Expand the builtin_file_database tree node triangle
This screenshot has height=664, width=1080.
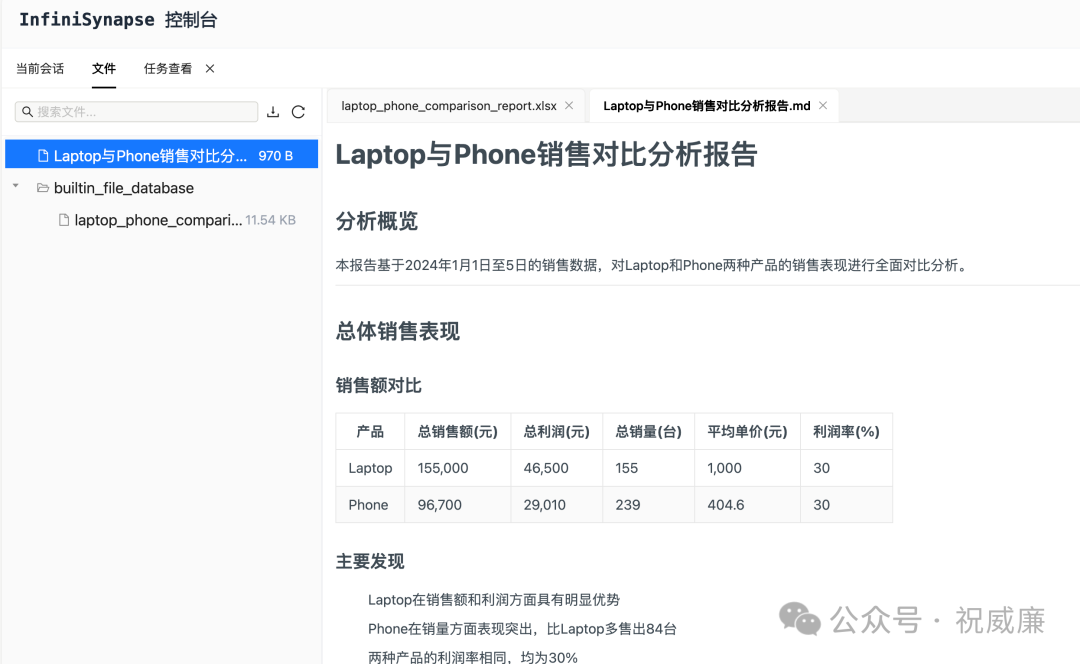pos(15,186)
